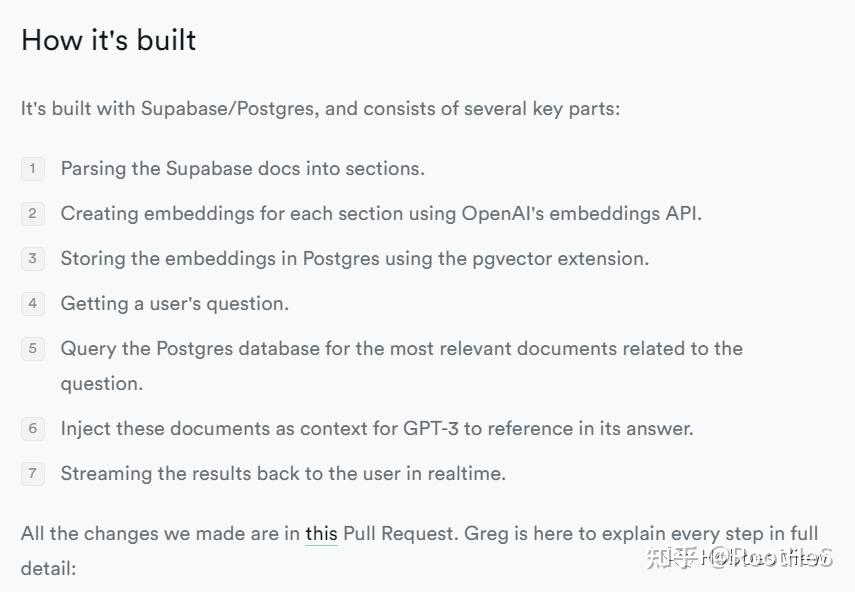The image size is (855, 592).
Task: Click the Zhihu watermark logo
Action: click(x=672, y=558)
